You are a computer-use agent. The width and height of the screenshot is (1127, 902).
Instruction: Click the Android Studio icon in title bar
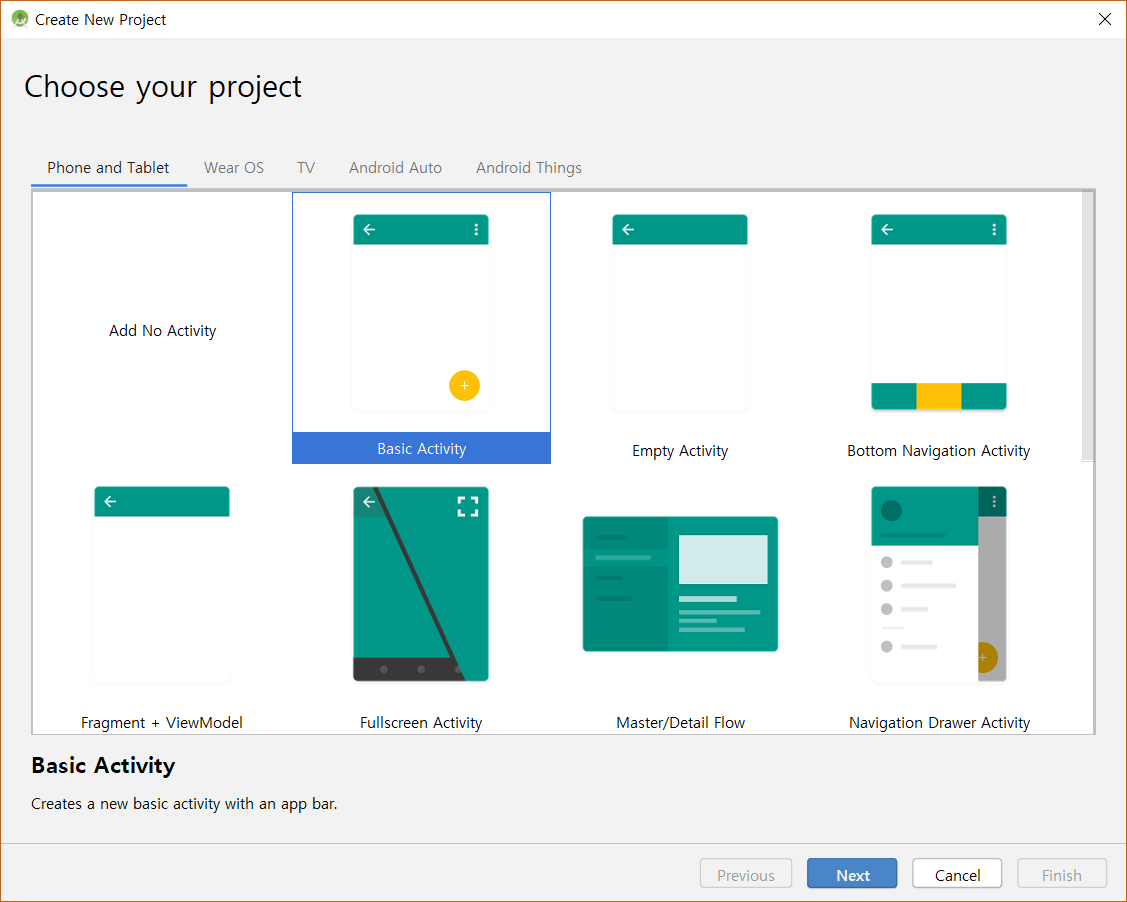(19, 19)
